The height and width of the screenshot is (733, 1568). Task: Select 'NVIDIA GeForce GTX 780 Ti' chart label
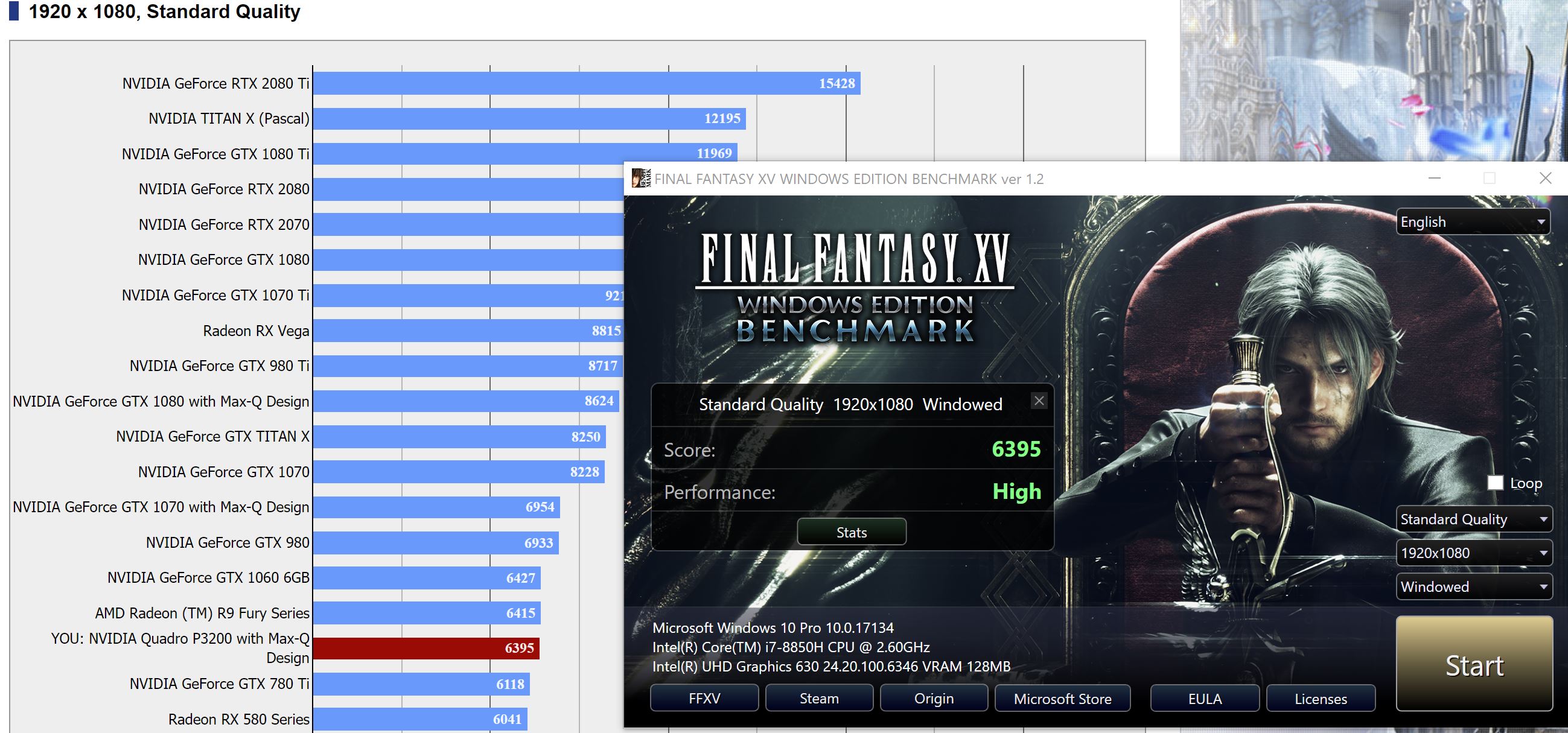220,684
